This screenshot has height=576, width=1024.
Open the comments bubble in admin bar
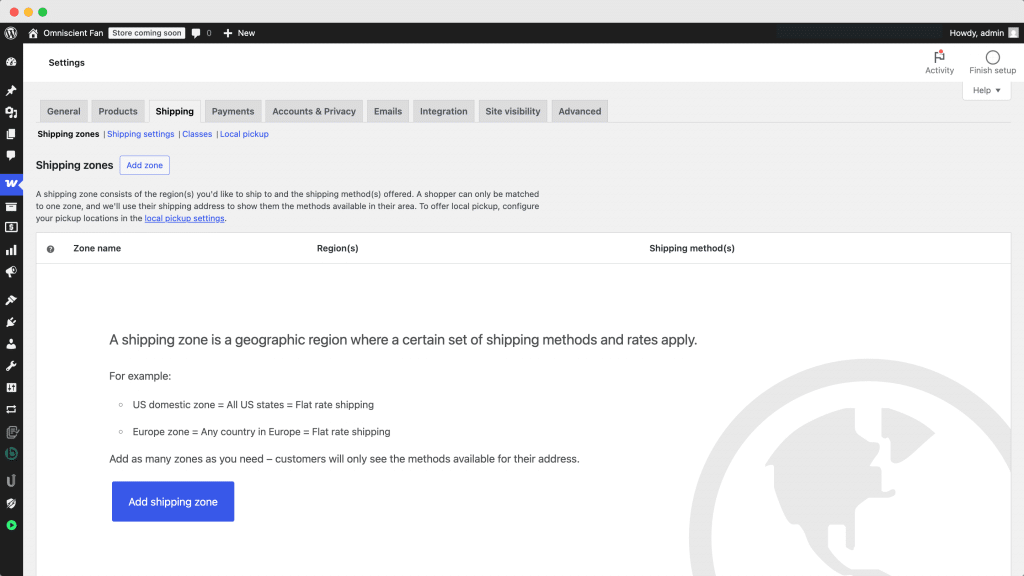(196, 33)
